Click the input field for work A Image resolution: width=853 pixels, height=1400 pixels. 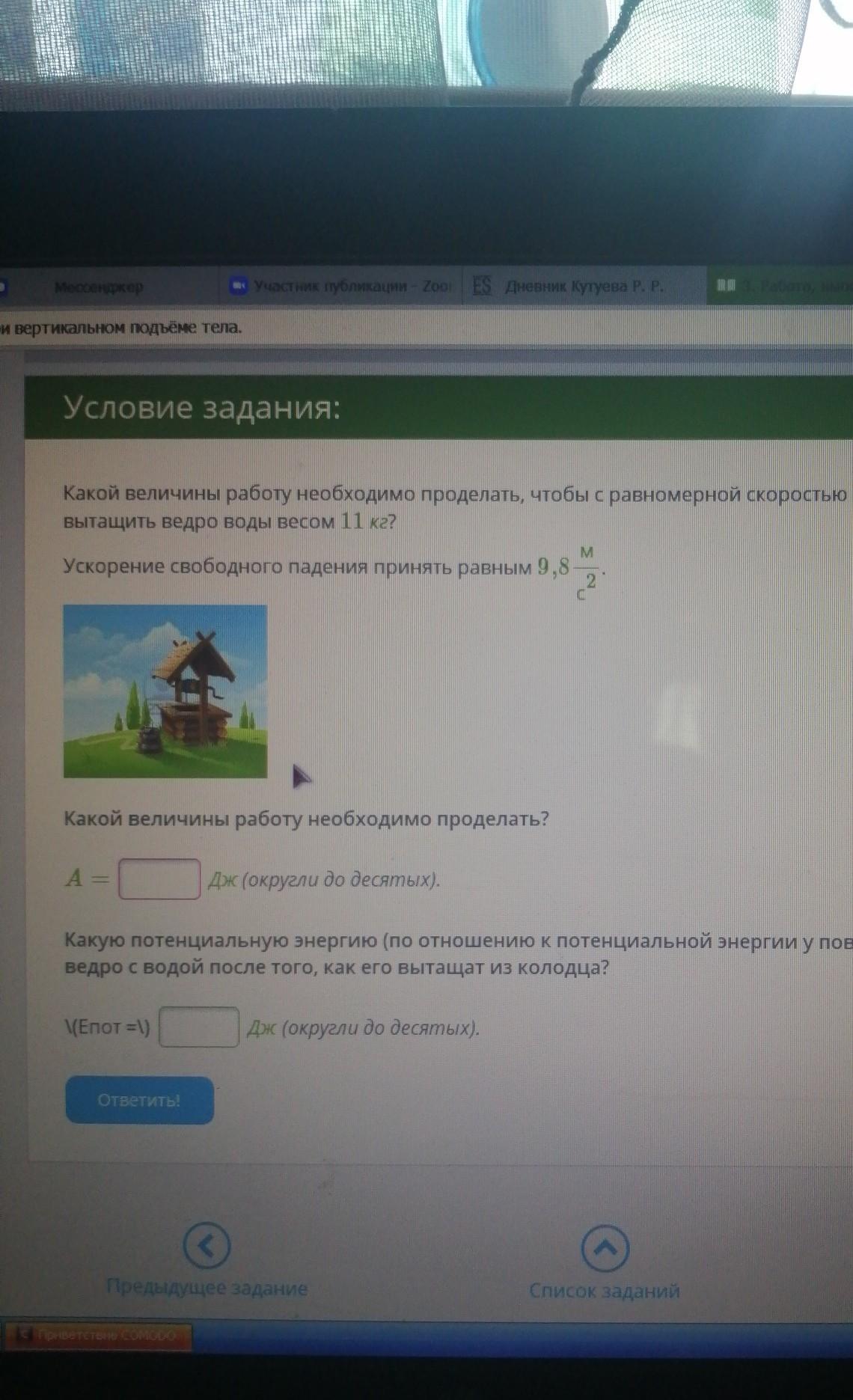159,878
